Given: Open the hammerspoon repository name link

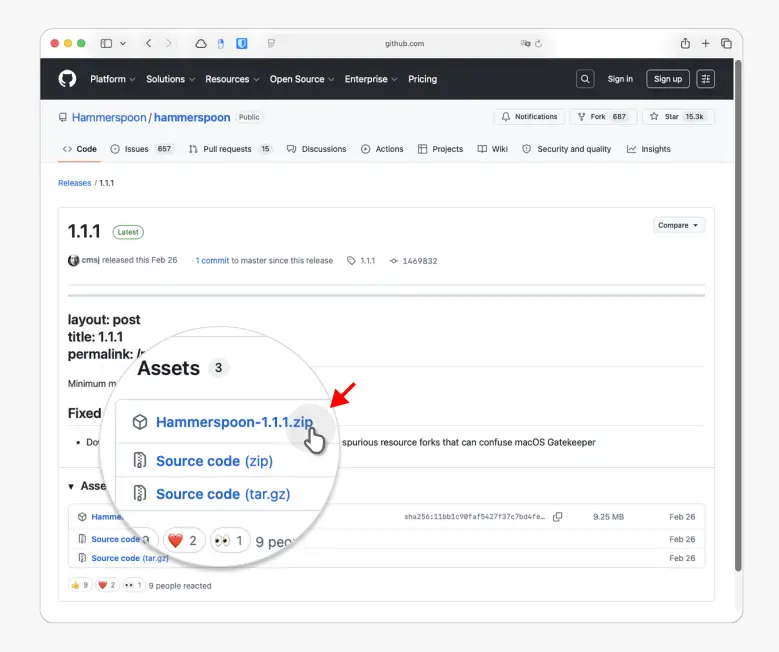Looking at the screenshot, I should tap(192, 117).
